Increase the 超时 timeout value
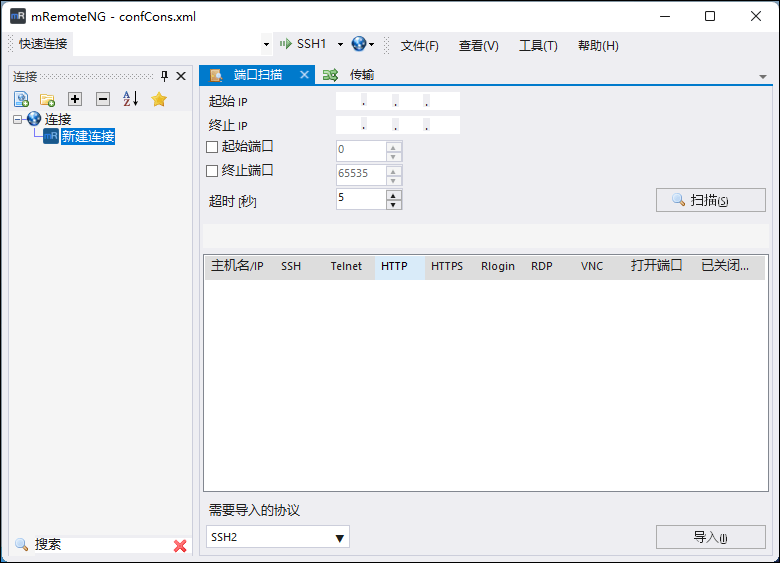 click(393, 194)
